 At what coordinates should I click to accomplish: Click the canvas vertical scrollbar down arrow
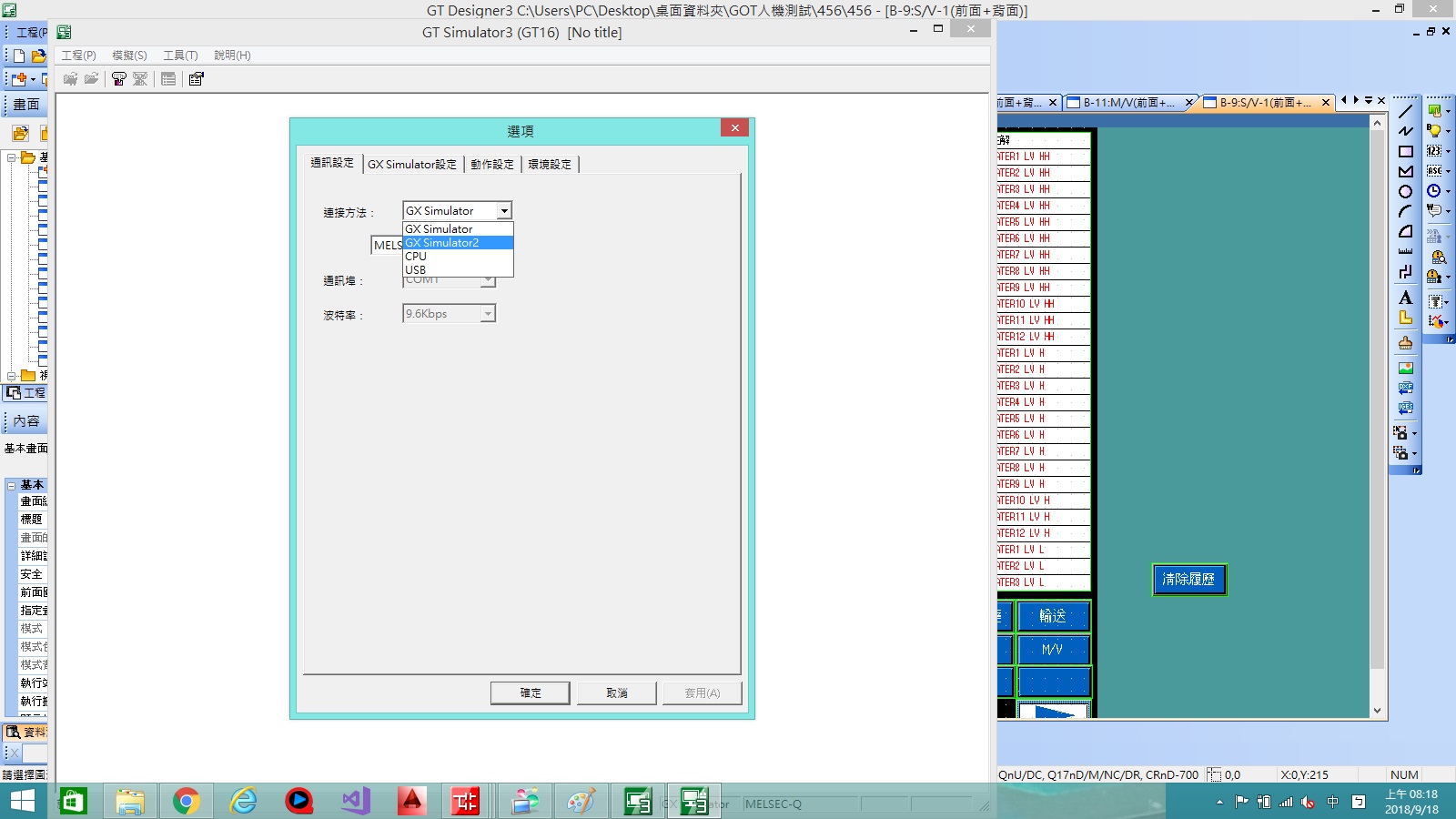(1377, 711)
